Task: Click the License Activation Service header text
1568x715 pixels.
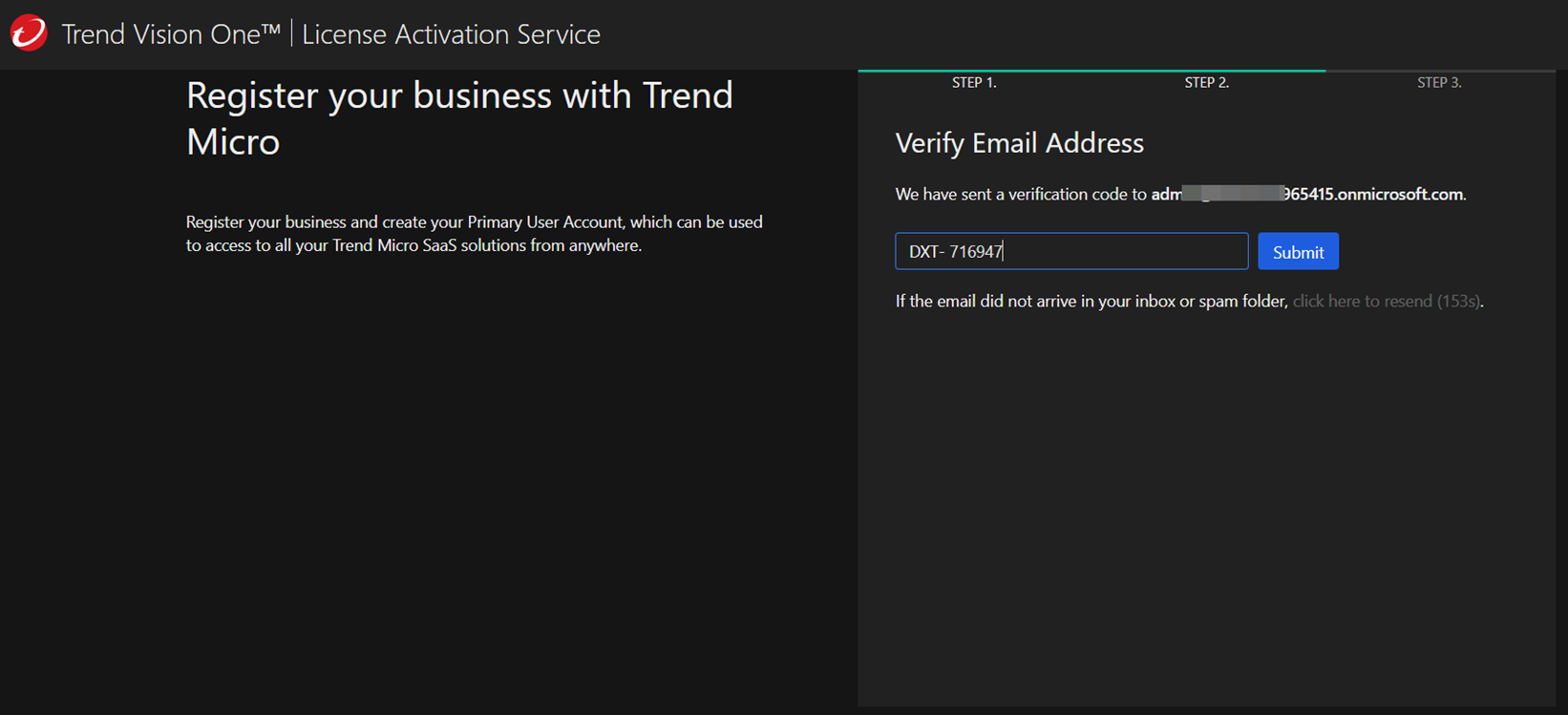Action: click(451, 34)
